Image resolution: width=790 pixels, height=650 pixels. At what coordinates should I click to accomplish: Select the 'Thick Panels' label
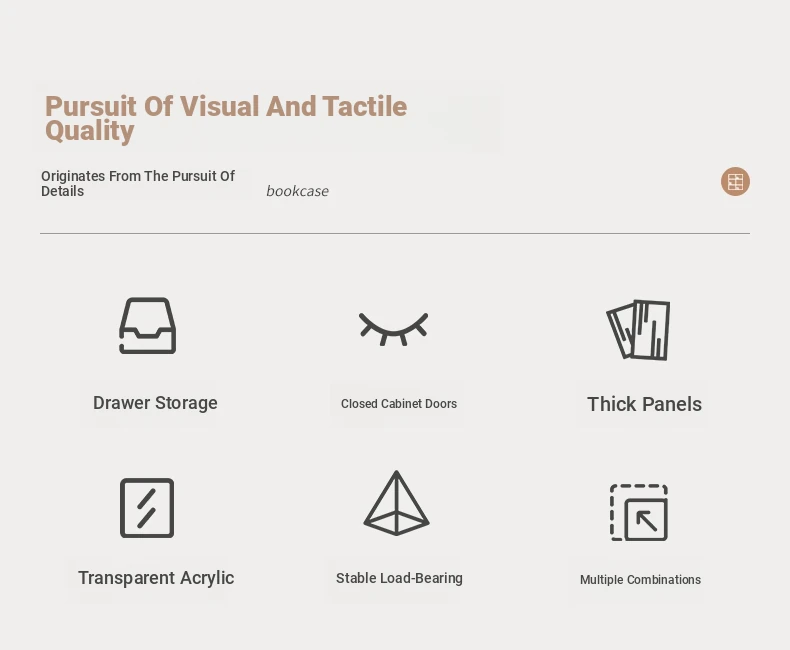(644, 404)
